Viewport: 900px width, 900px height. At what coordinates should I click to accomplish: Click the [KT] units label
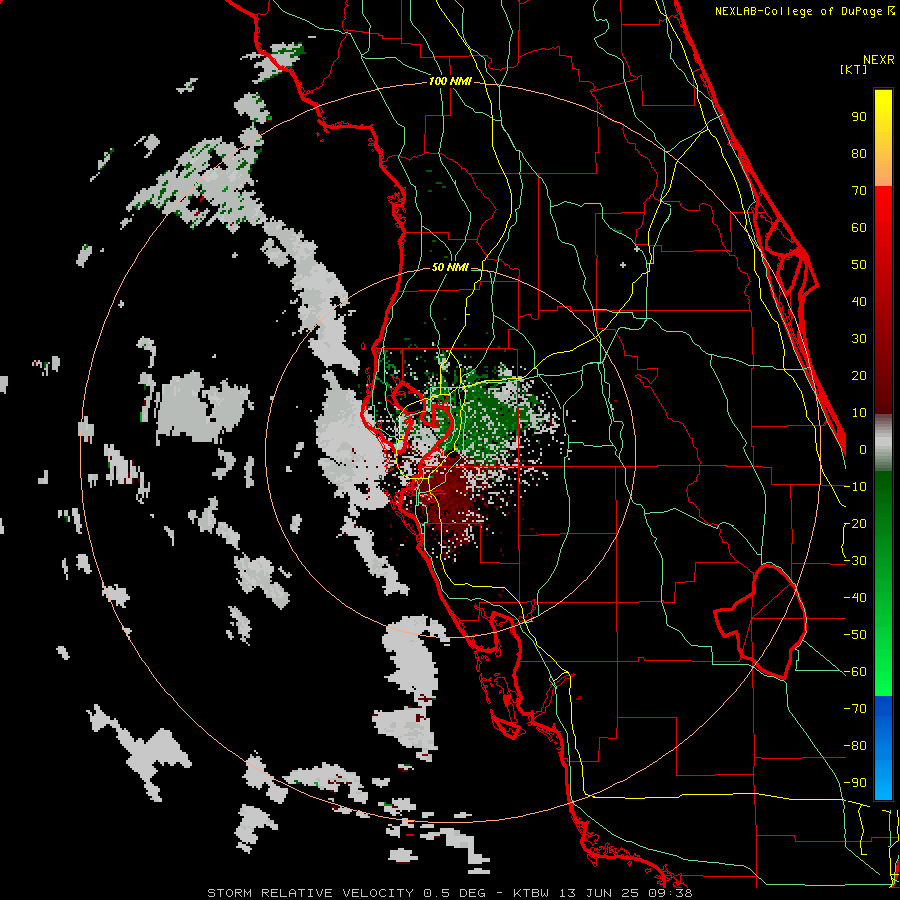854,69
